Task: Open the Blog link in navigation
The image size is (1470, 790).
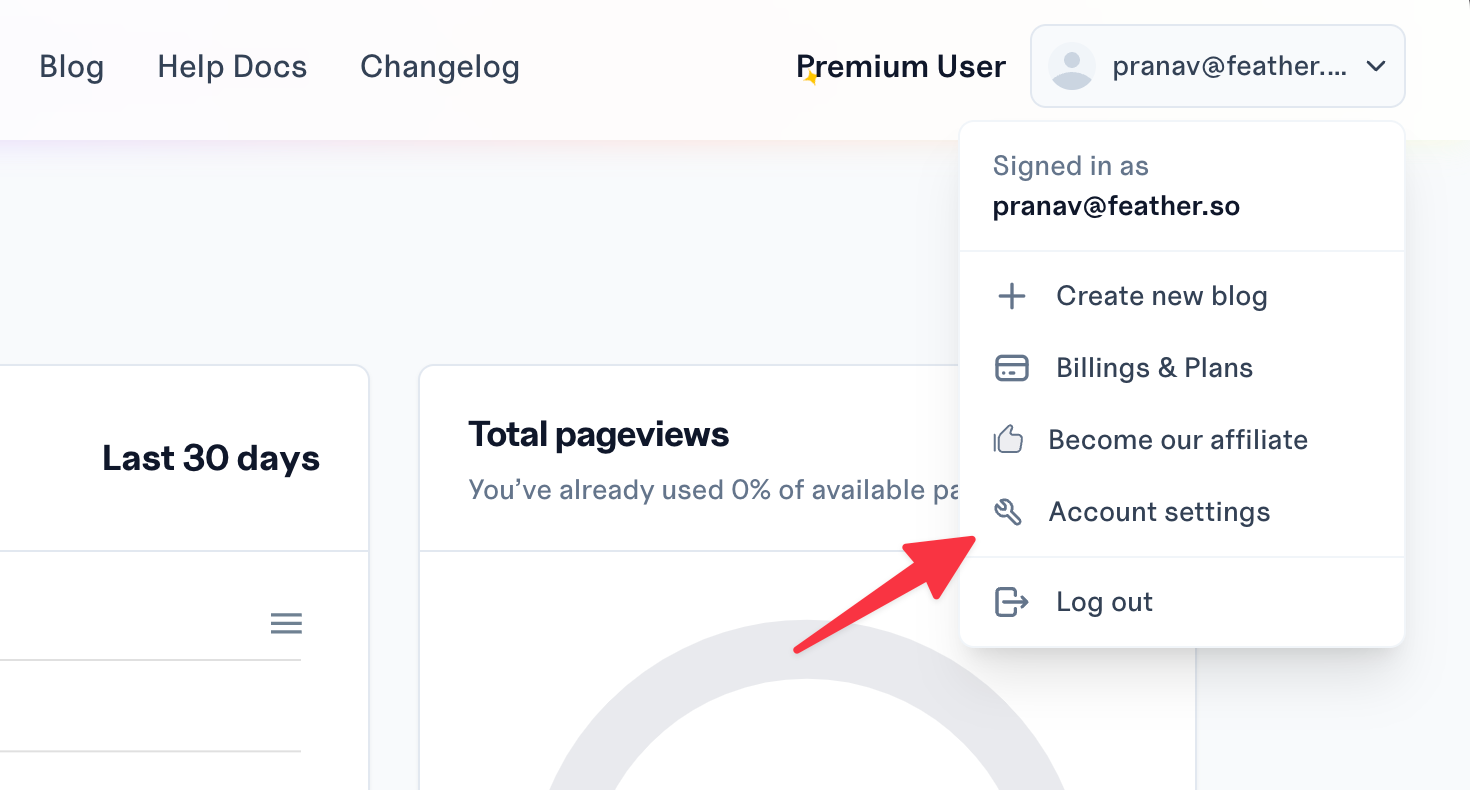Action: click(71, 67)
